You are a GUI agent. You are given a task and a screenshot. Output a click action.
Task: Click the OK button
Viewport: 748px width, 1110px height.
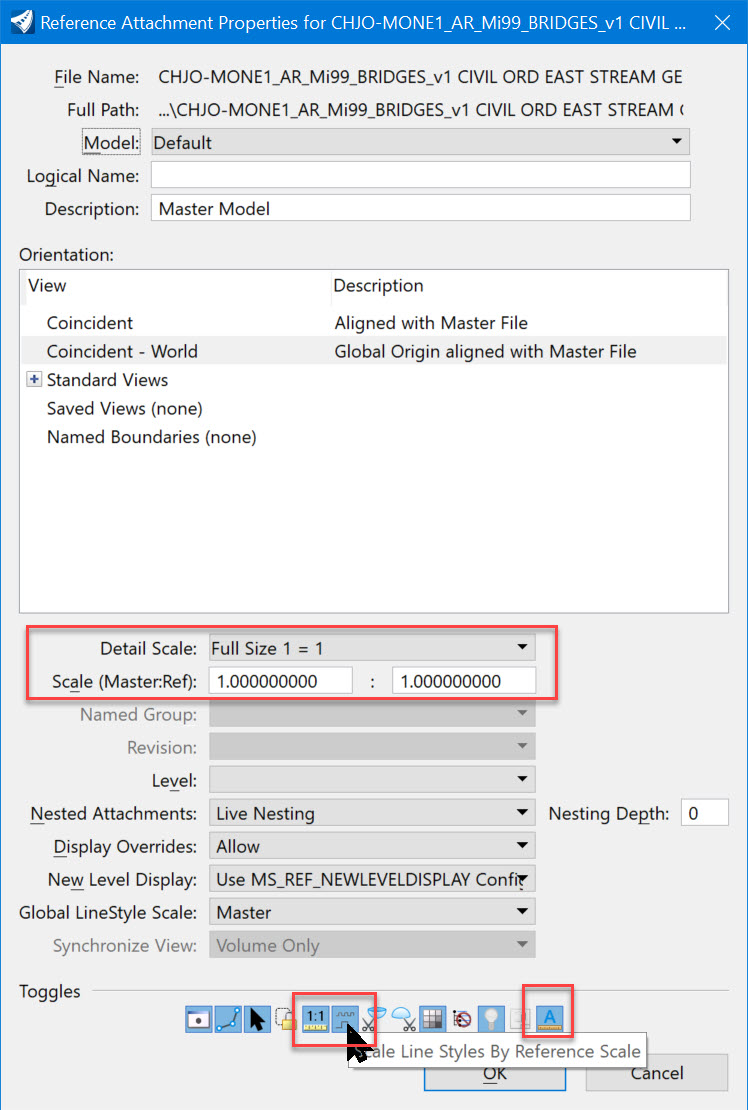pyautogui.click(x=495, y=1073)
